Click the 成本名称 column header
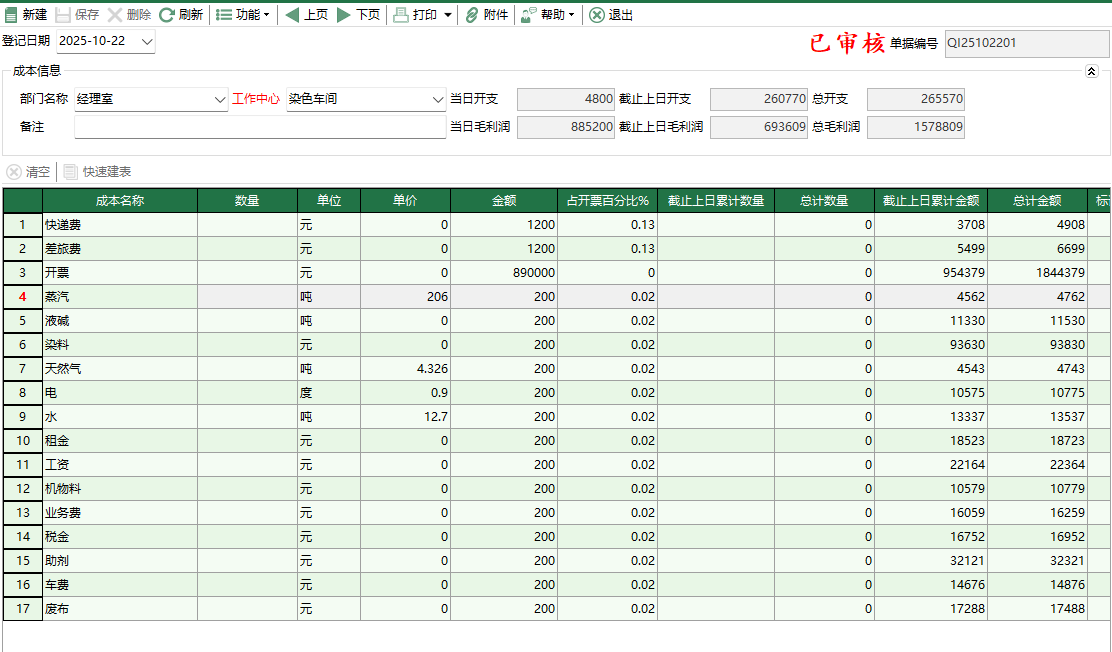1112x652 pixels. pyautogui.click(x=119, y=201)
